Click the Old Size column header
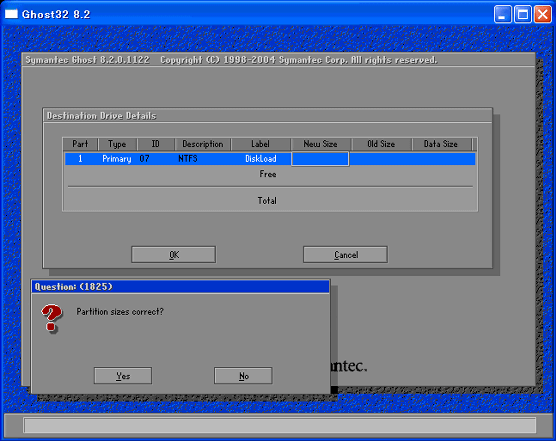The width and height of the screenshot is (556, 441). pyautogui.click(x=381, y=144)
